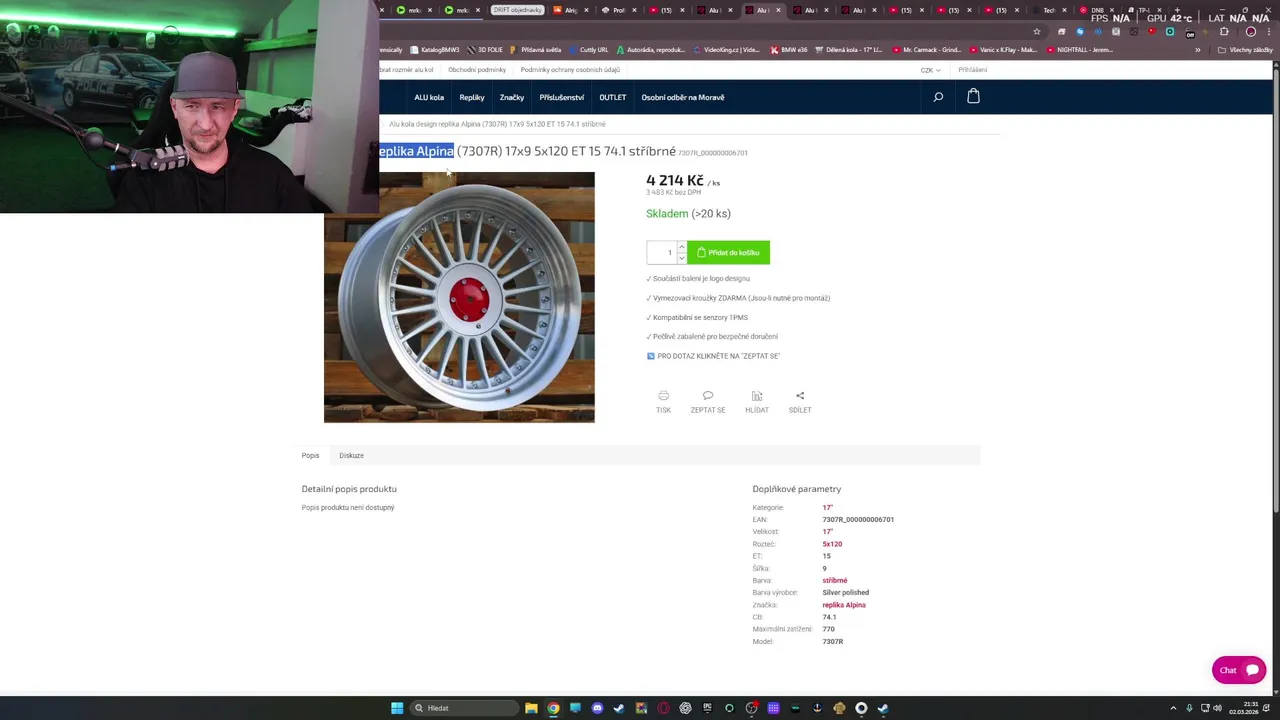Switch to the DRIFT objednavky tab group

point(517,10)
